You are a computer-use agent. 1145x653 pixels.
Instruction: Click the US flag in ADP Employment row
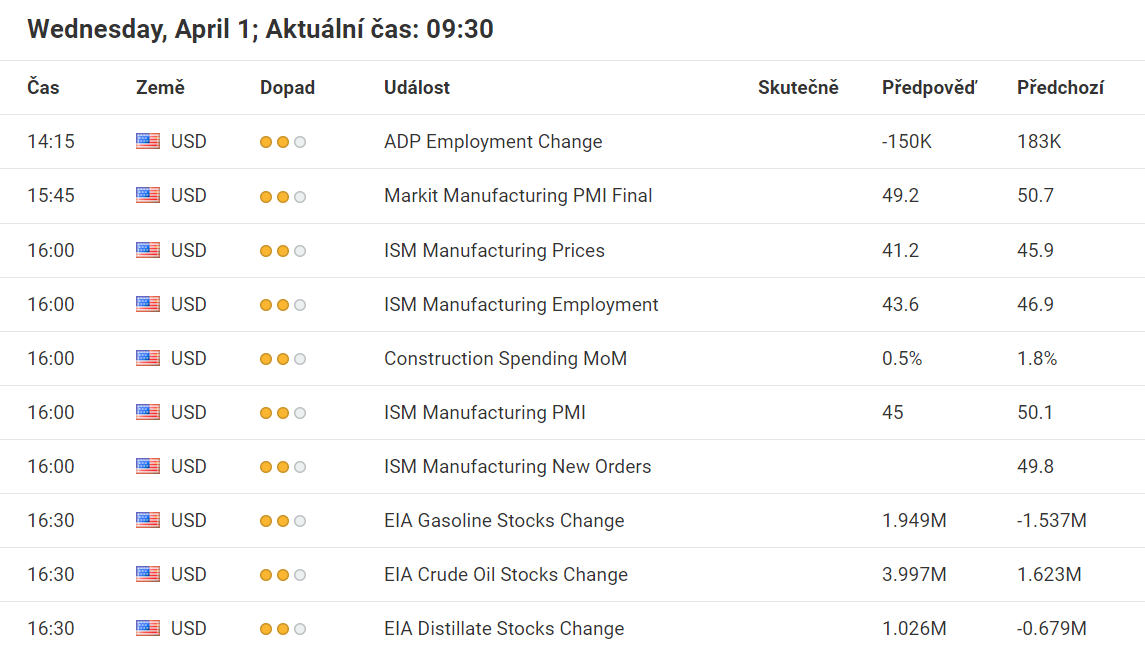(x=148, y=142)
